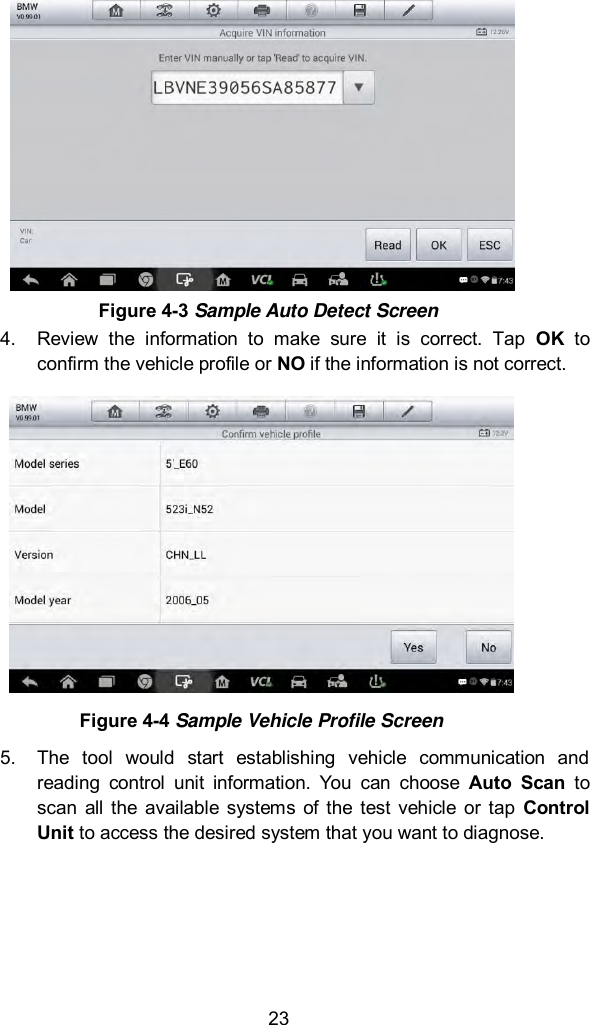Open Settings gear in Confirm vehicle profile toolbar
This screenshot has height=1025, width=590.
(x=212, y=411)
